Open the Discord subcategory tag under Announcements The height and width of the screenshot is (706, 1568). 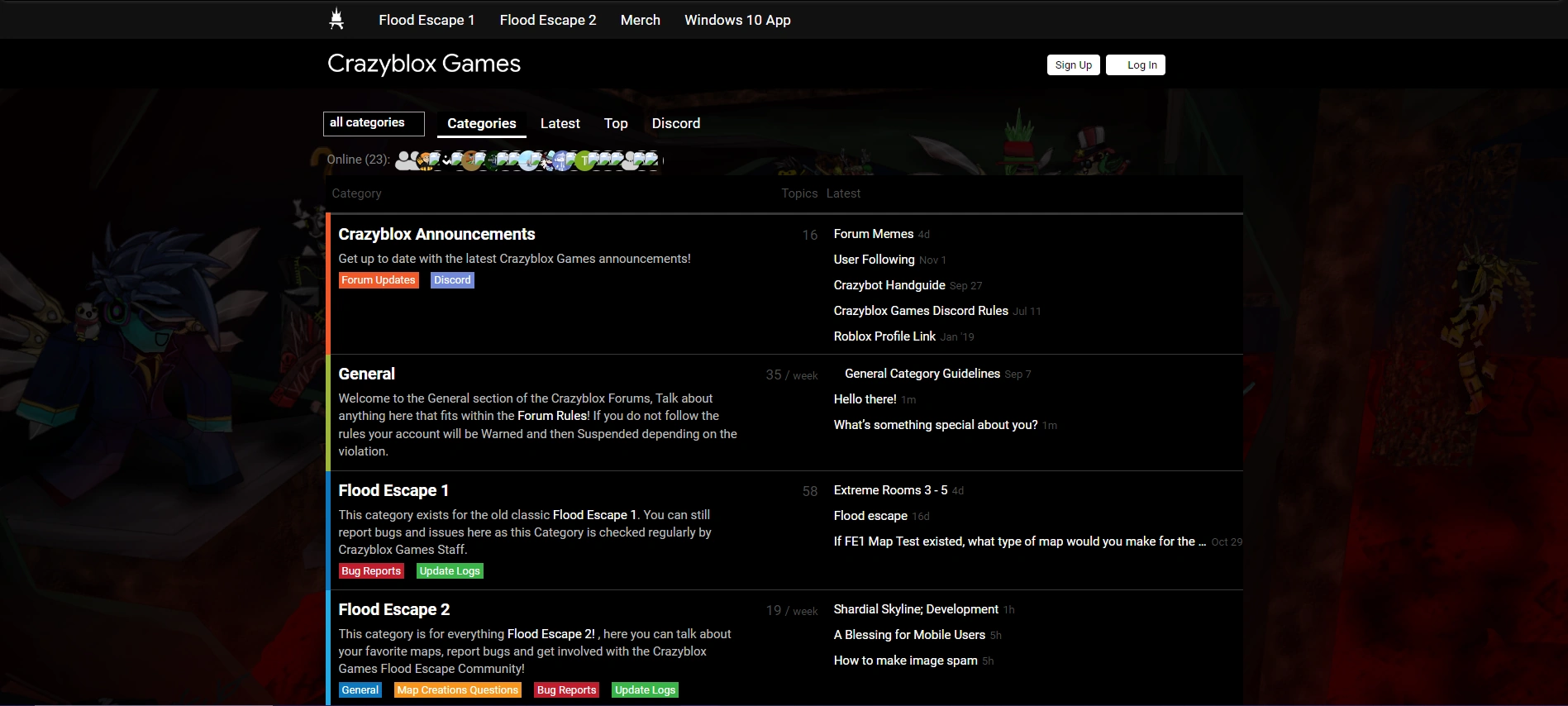[x=452, y=280]
